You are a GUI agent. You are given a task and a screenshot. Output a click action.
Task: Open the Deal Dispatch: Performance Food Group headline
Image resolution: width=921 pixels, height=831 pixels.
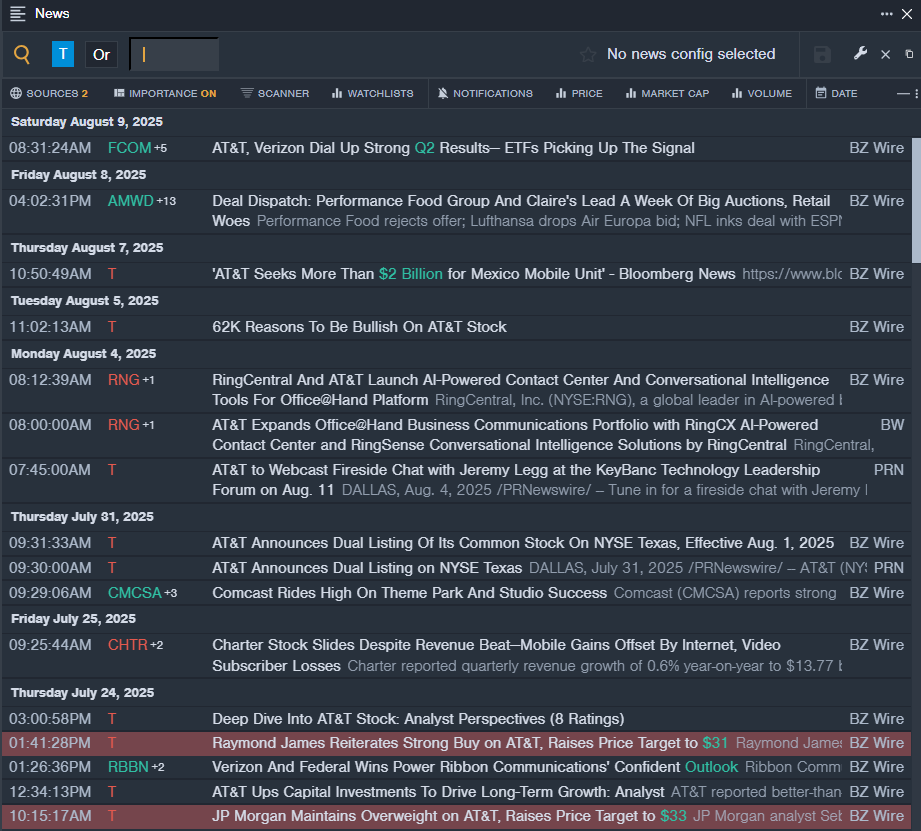coord(521,211)
